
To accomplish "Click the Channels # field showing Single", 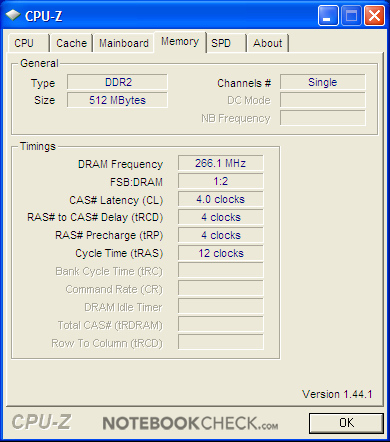I will 323,82.
